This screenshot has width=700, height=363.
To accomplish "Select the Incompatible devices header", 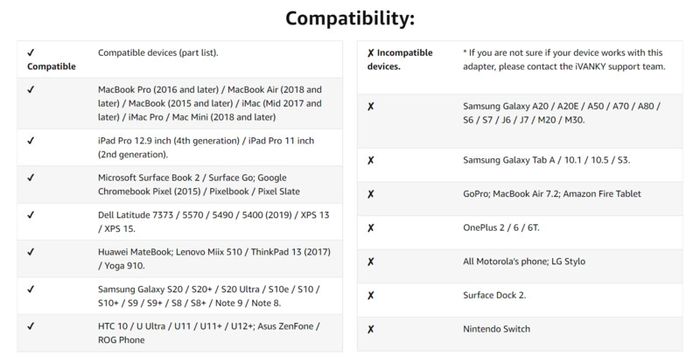I will pos(400,59).
